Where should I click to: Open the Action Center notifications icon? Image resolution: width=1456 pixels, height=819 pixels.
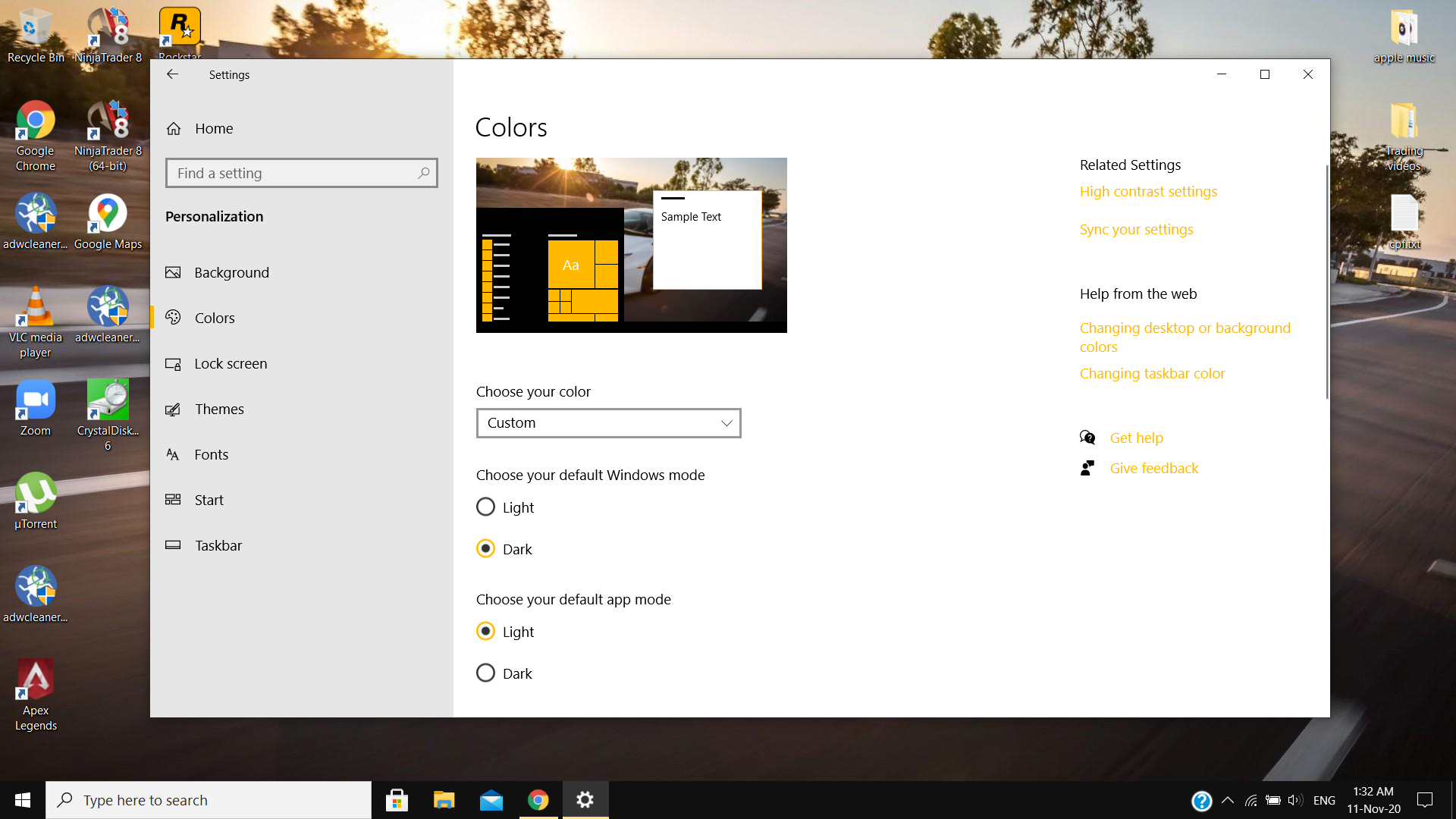coord(1425,800)
